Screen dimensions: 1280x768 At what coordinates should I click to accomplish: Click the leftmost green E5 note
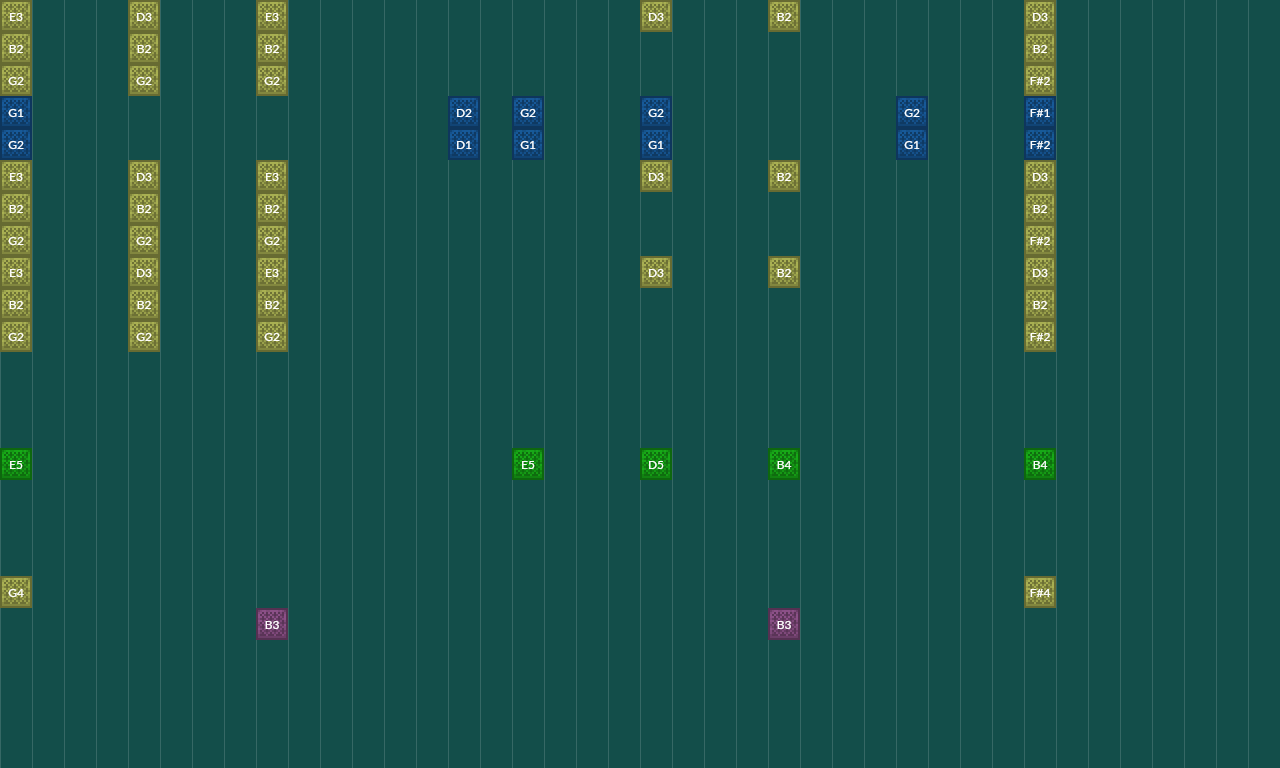16,464
